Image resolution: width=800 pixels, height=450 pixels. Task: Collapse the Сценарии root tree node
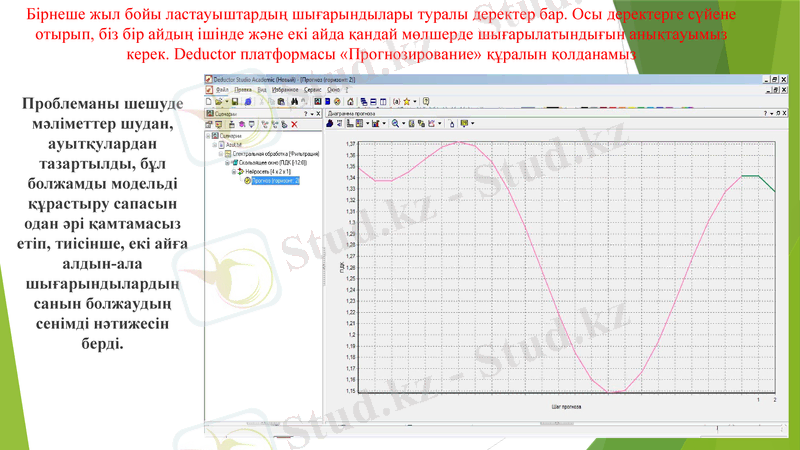click(208, 136)
